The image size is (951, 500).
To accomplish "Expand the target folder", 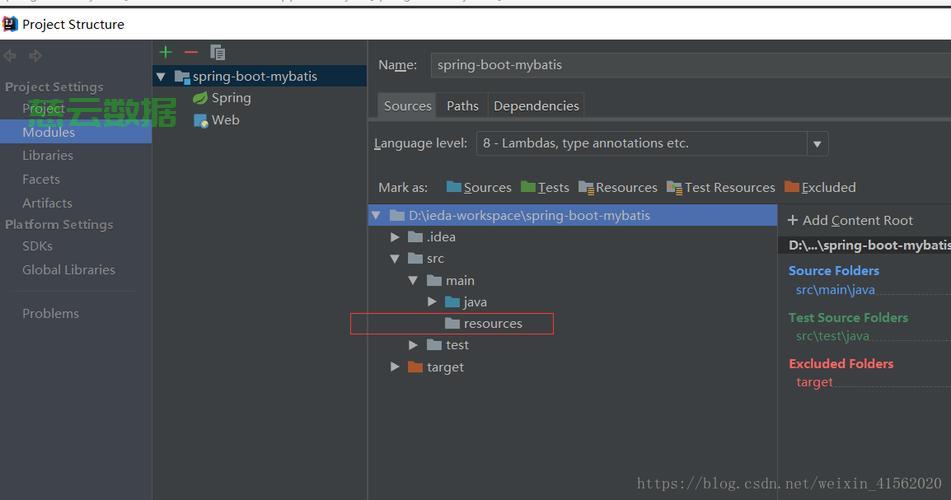I will coord(395,367).
